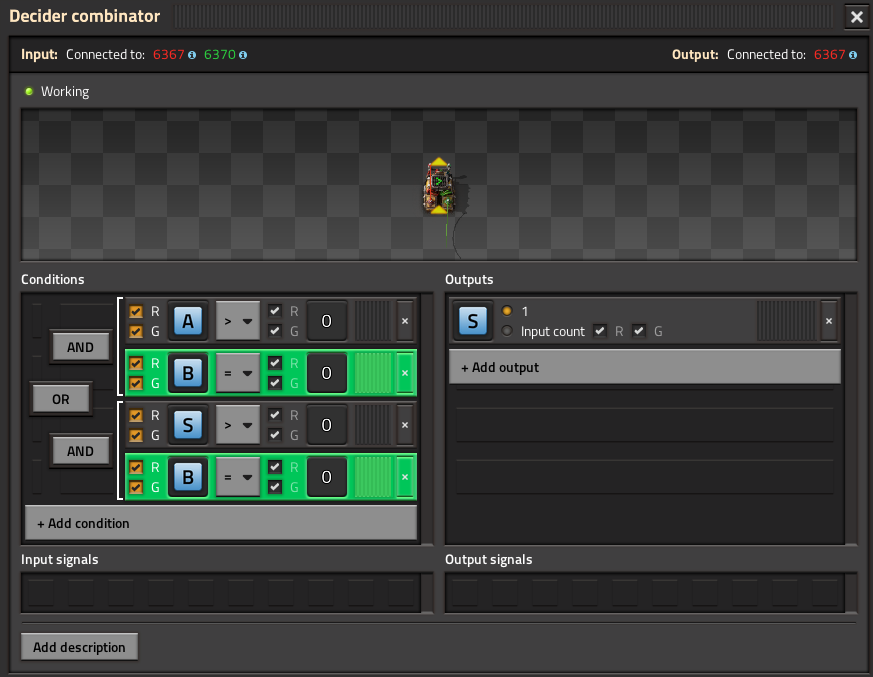Click the Add condition button
Image resolution: width=873 pixels, height=677 pixels.
(x=220, y=523)
